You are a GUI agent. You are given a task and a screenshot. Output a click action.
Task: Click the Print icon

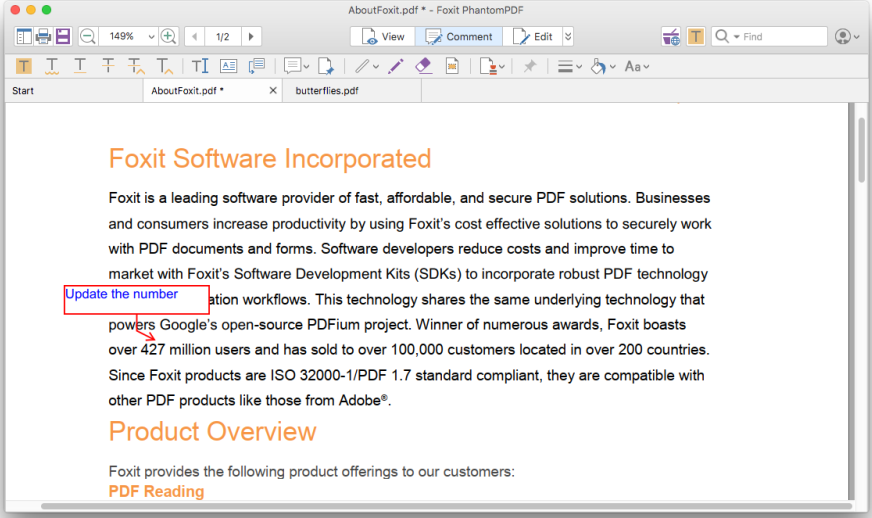[x=43, y=37]
